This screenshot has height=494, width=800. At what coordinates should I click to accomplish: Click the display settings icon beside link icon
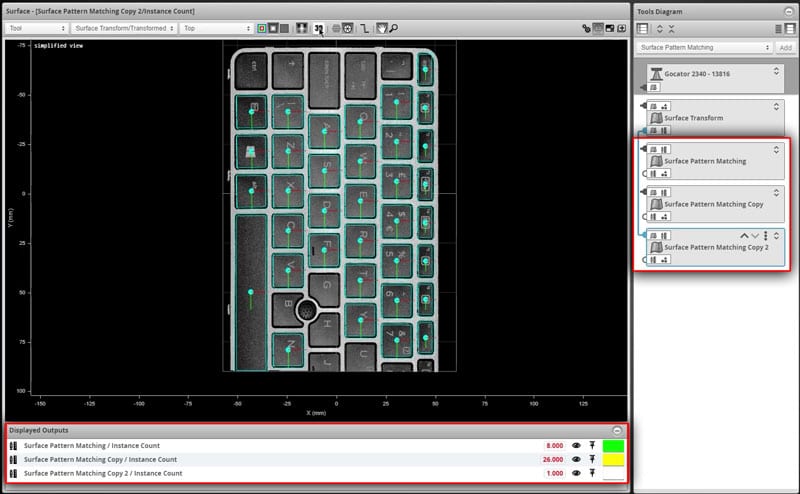pyautogui.click(x=598, y=28)
